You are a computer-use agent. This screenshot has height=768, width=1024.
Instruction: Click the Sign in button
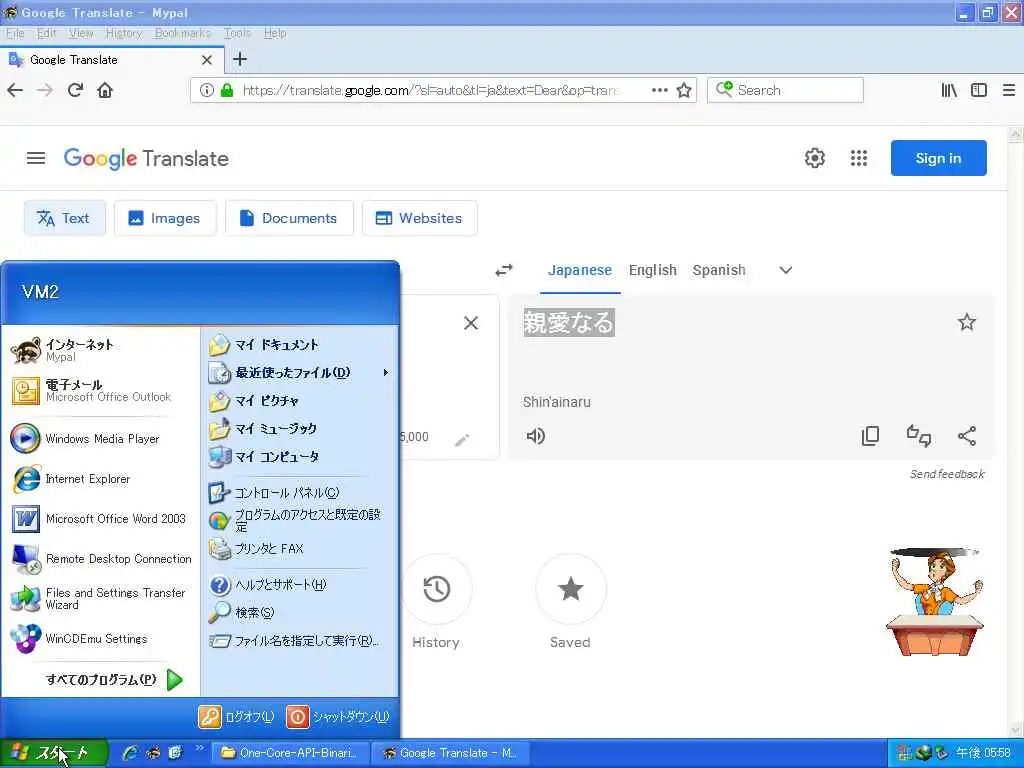938,158
